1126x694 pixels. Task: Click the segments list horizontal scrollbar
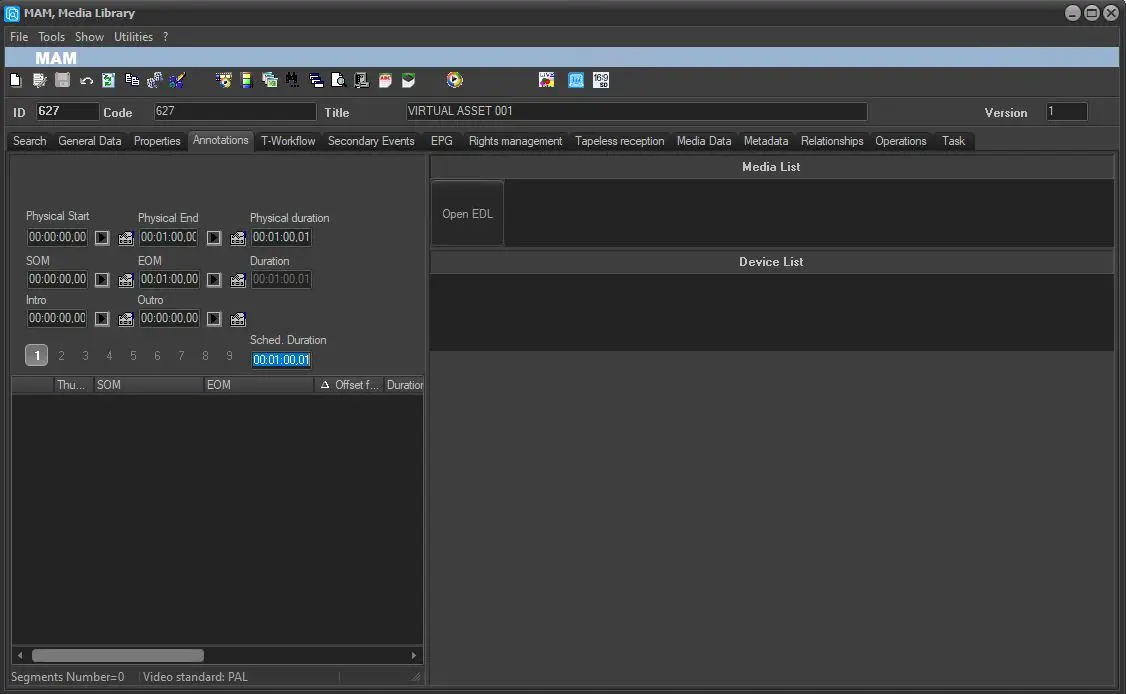tap(117, 656)
